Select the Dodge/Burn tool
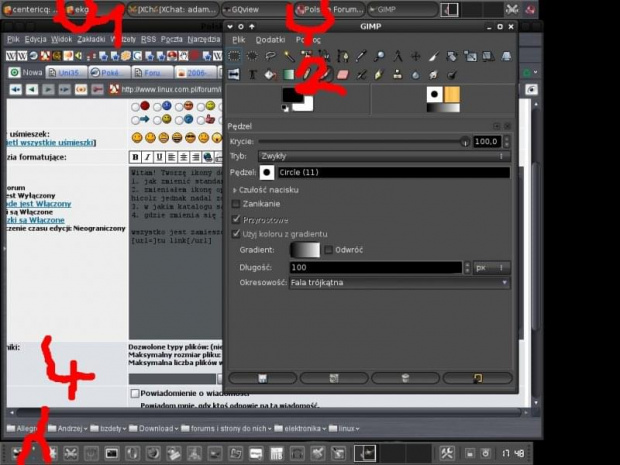 click(452, 74)
